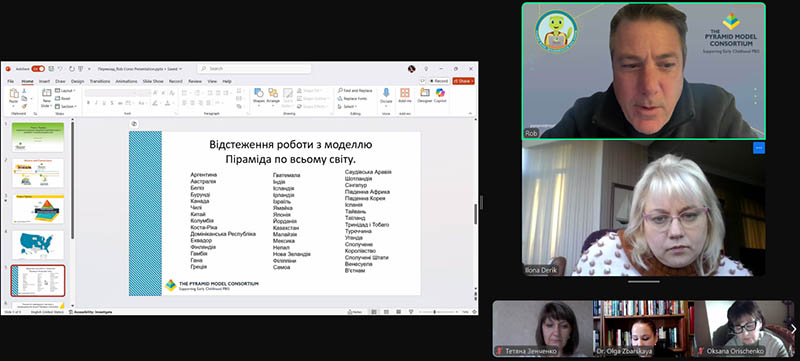Open the Shapes gallery

pos(259,95)
